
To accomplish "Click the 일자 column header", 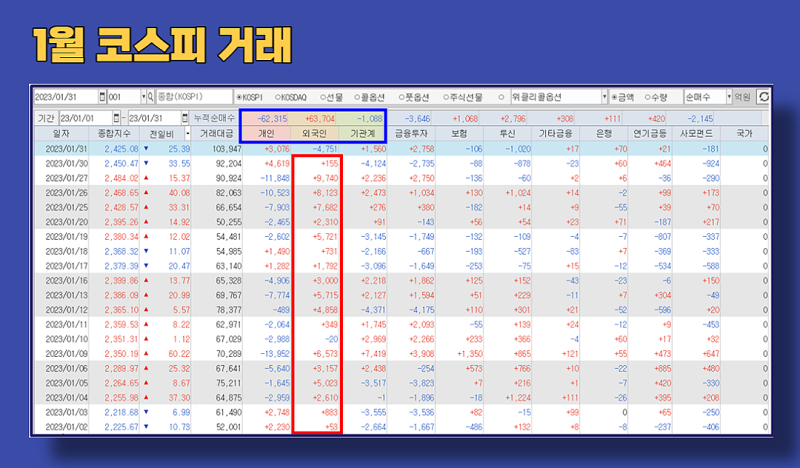I will [61, 134].
